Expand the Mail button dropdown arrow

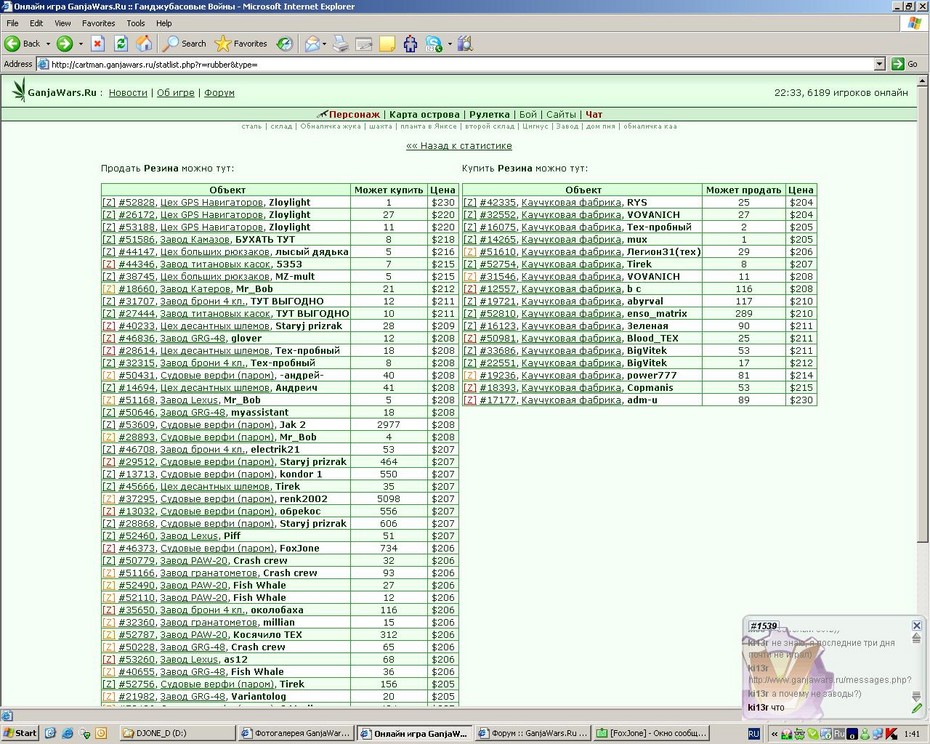324,43
